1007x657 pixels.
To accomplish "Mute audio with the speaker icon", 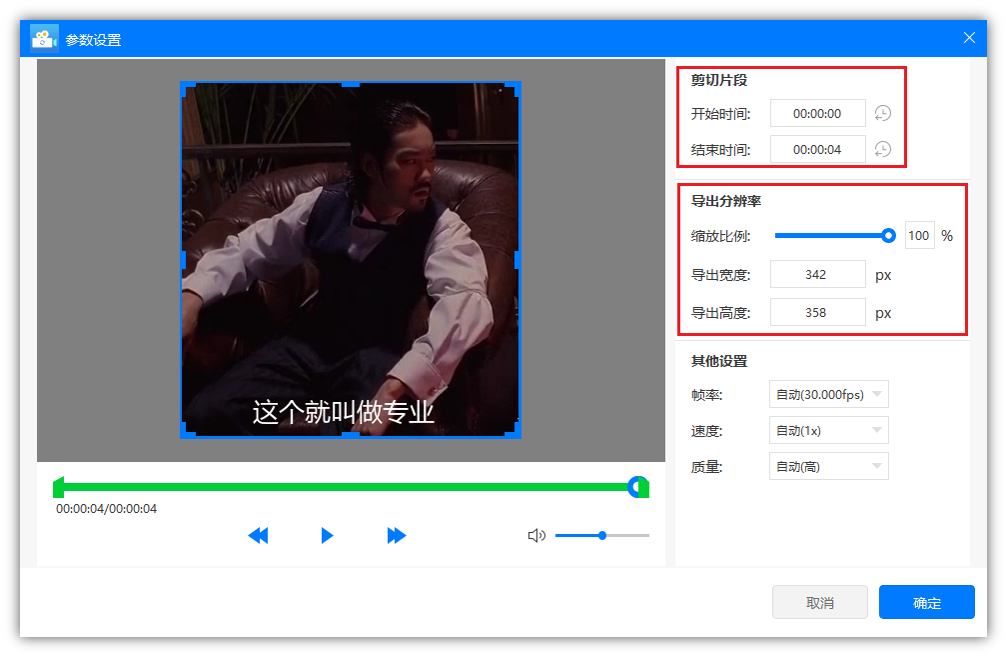I will (x=536, y=535).
